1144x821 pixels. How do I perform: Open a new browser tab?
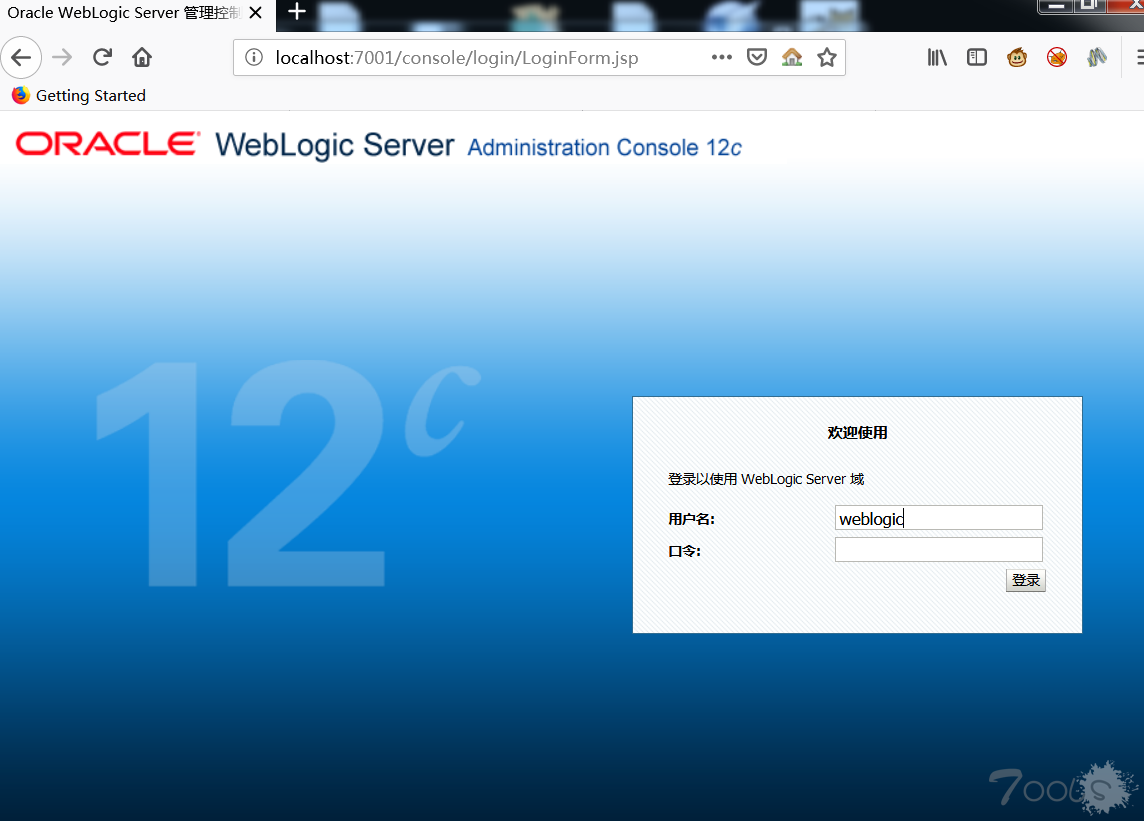(x=297, y=12)
